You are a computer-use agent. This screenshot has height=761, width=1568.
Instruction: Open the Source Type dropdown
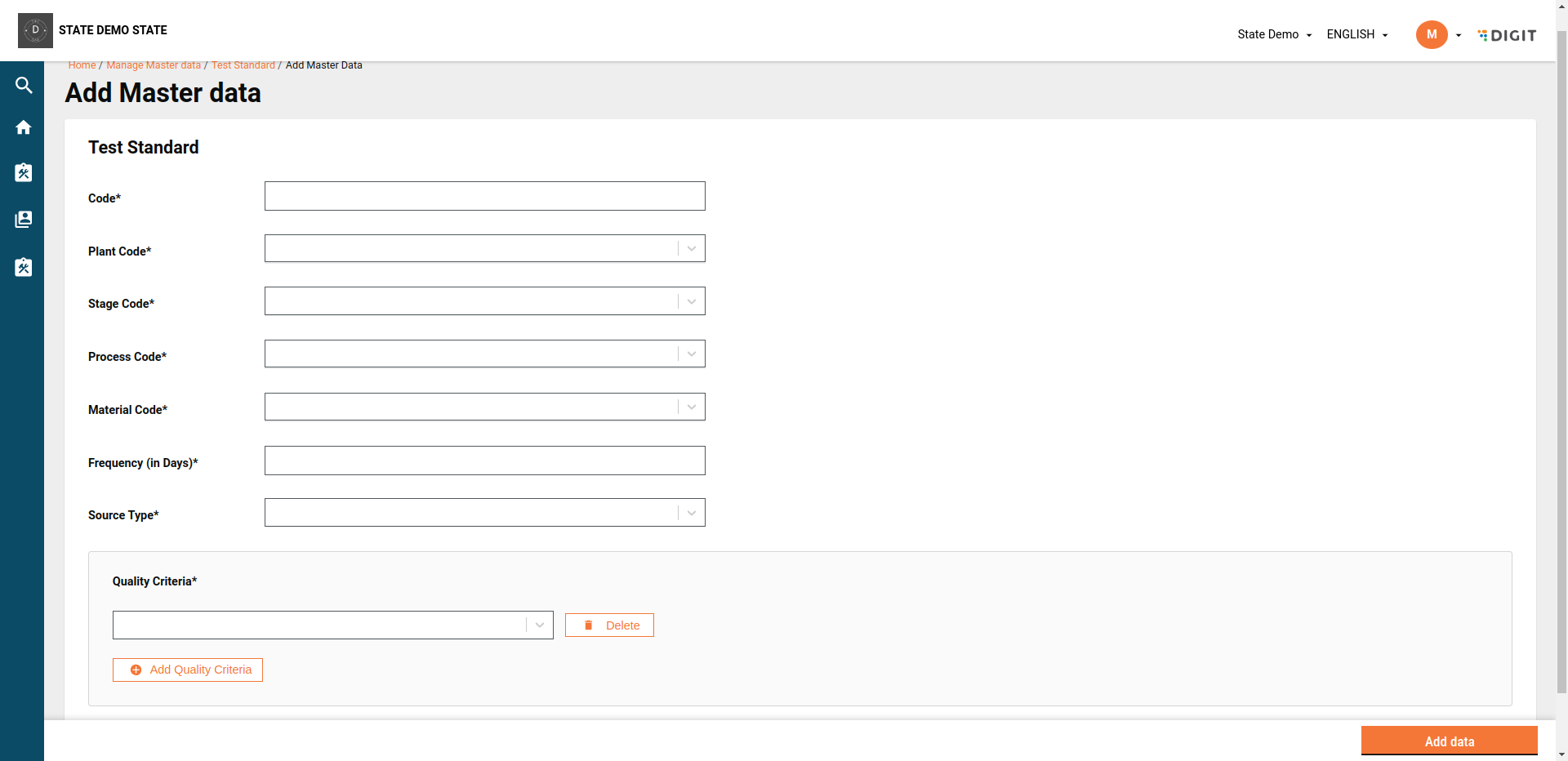tap(484, 513)
